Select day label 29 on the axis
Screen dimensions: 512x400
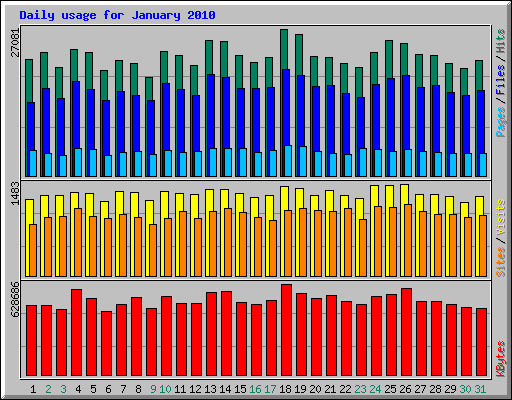pos(450,389)
